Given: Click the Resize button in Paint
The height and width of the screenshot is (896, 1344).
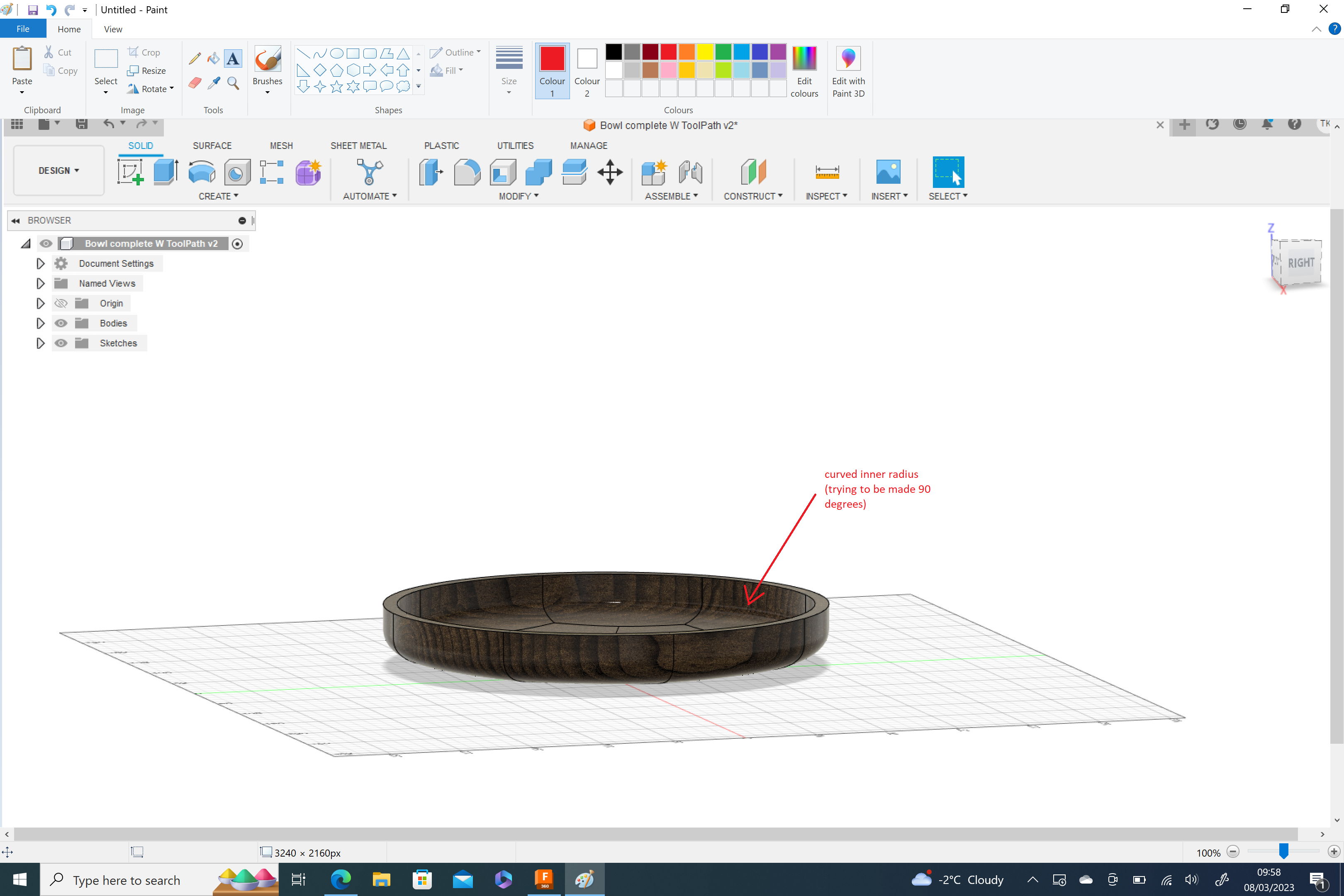Looking at the screenshot, I should pos(147,71).
